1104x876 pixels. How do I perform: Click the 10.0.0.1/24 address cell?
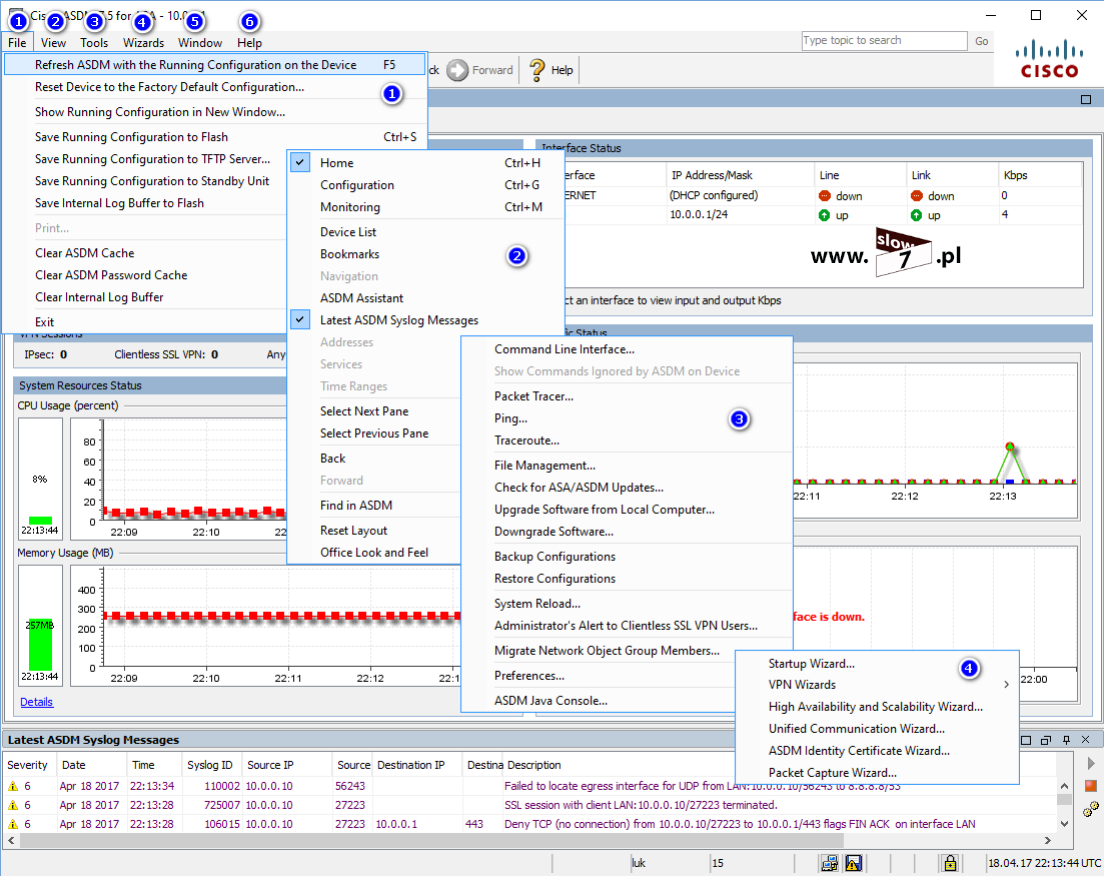739,215
